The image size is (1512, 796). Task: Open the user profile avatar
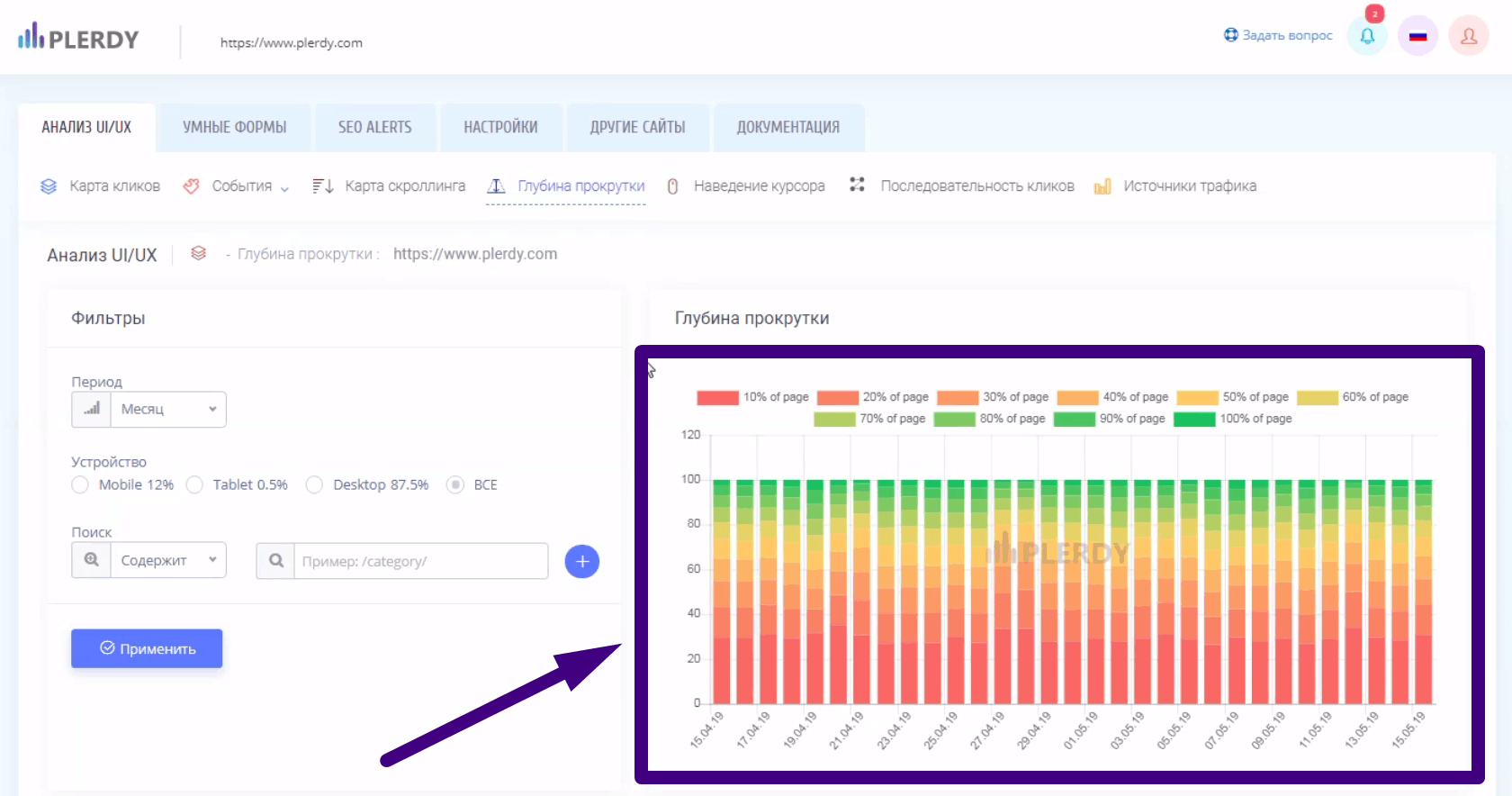click(1469, 36)
